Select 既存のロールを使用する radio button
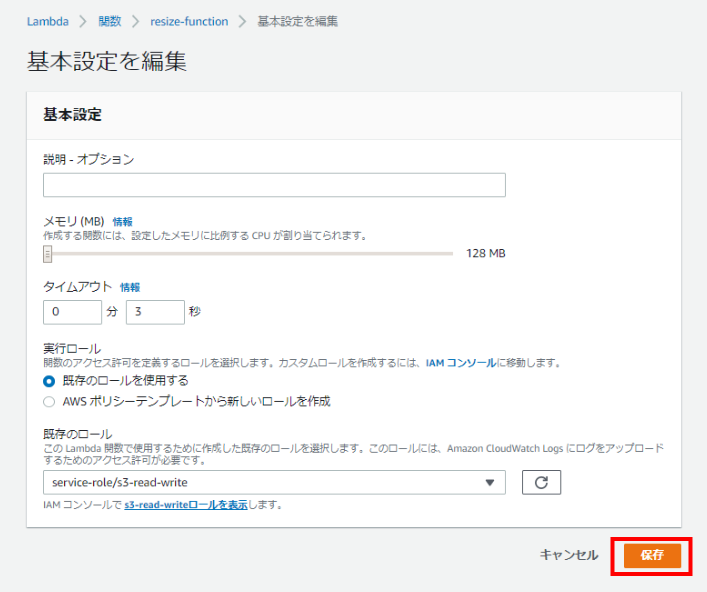 coord(49,381)
